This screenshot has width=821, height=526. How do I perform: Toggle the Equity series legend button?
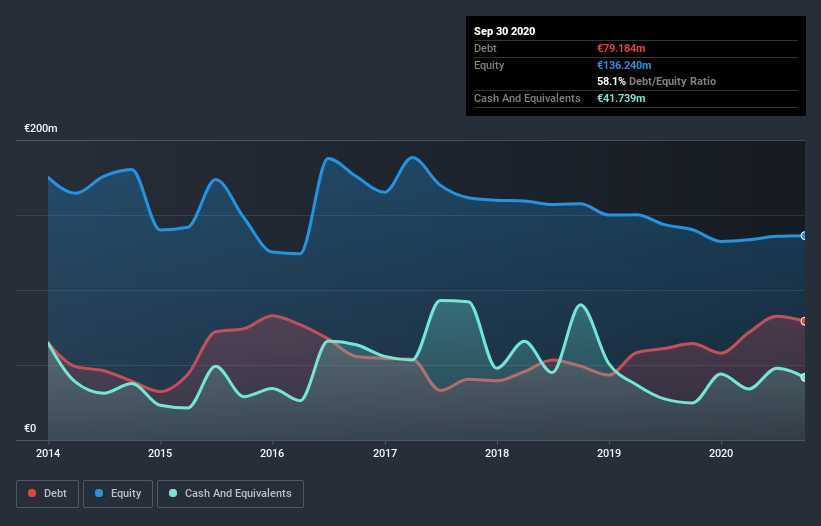[x=118, y=494]
